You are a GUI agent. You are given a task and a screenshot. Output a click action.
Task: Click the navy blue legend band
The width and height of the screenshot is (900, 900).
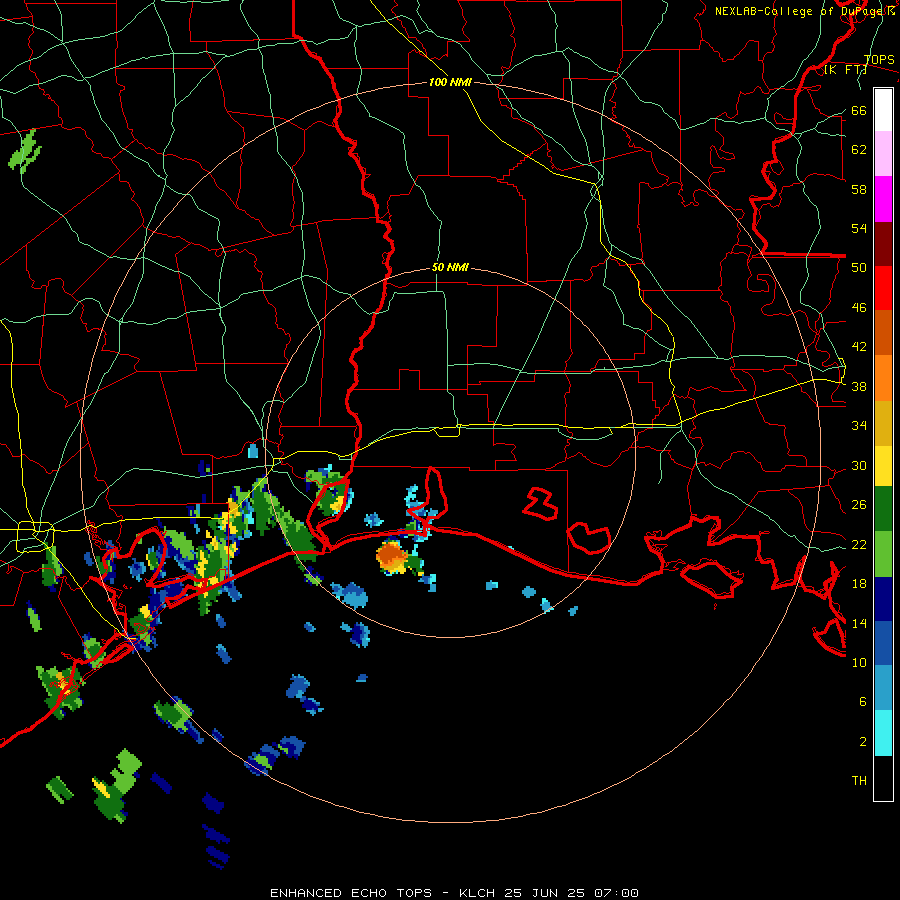click(x=883, y=599)
